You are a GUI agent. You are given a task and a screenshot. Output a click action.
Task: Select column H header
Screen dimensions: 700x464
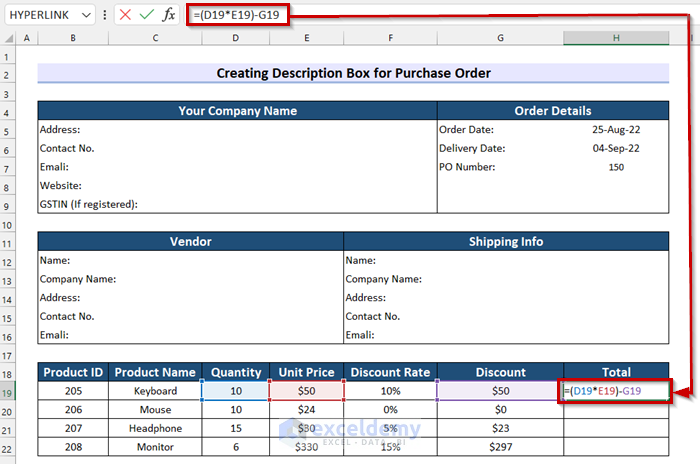tap(616, 38)
